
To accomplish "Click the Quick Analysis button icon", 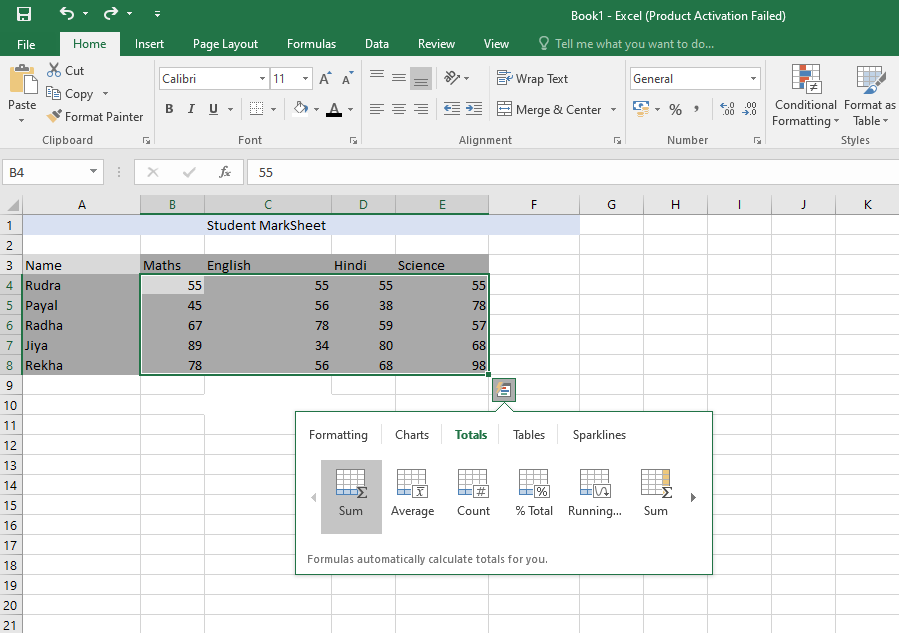I will click(504, 391).
